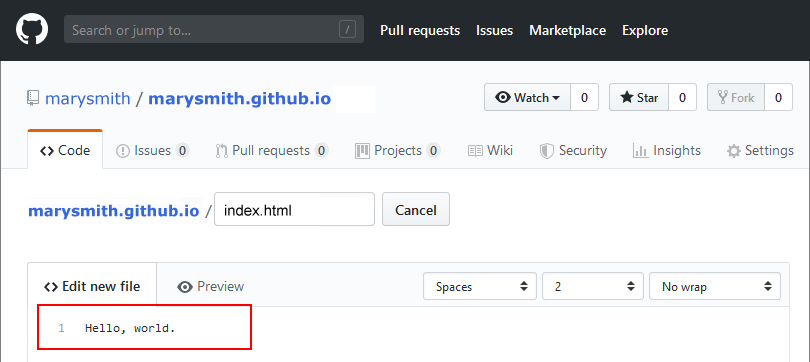View forks count next to Fork
Viewport: 810px width, 362px height.
point(778,97)
